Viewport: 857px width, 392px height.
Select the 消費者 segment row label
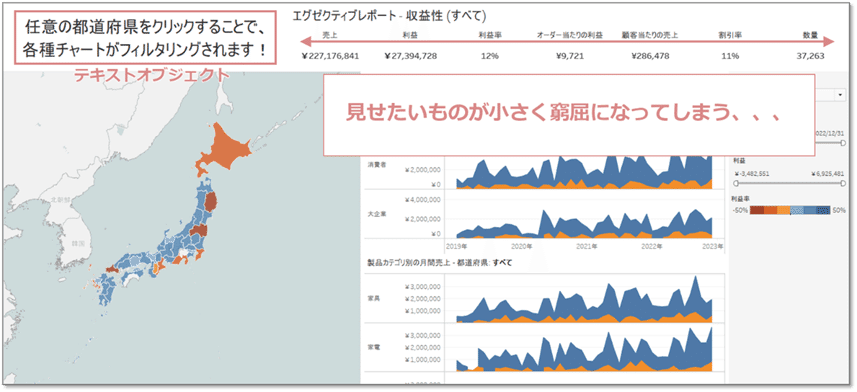click(377, 165)
